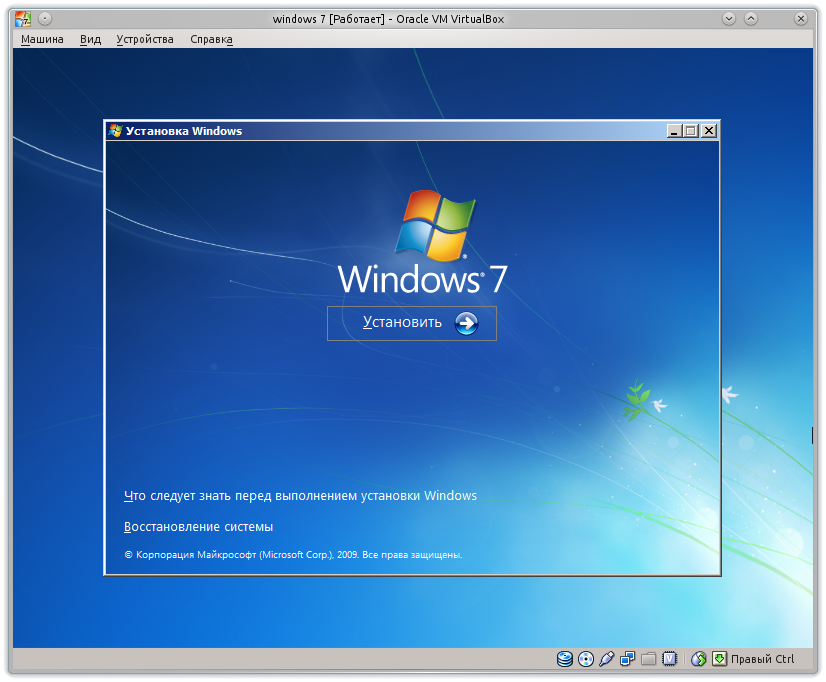Click the mouse integration status icon
826x682 pixels.
tap(697, 658)
